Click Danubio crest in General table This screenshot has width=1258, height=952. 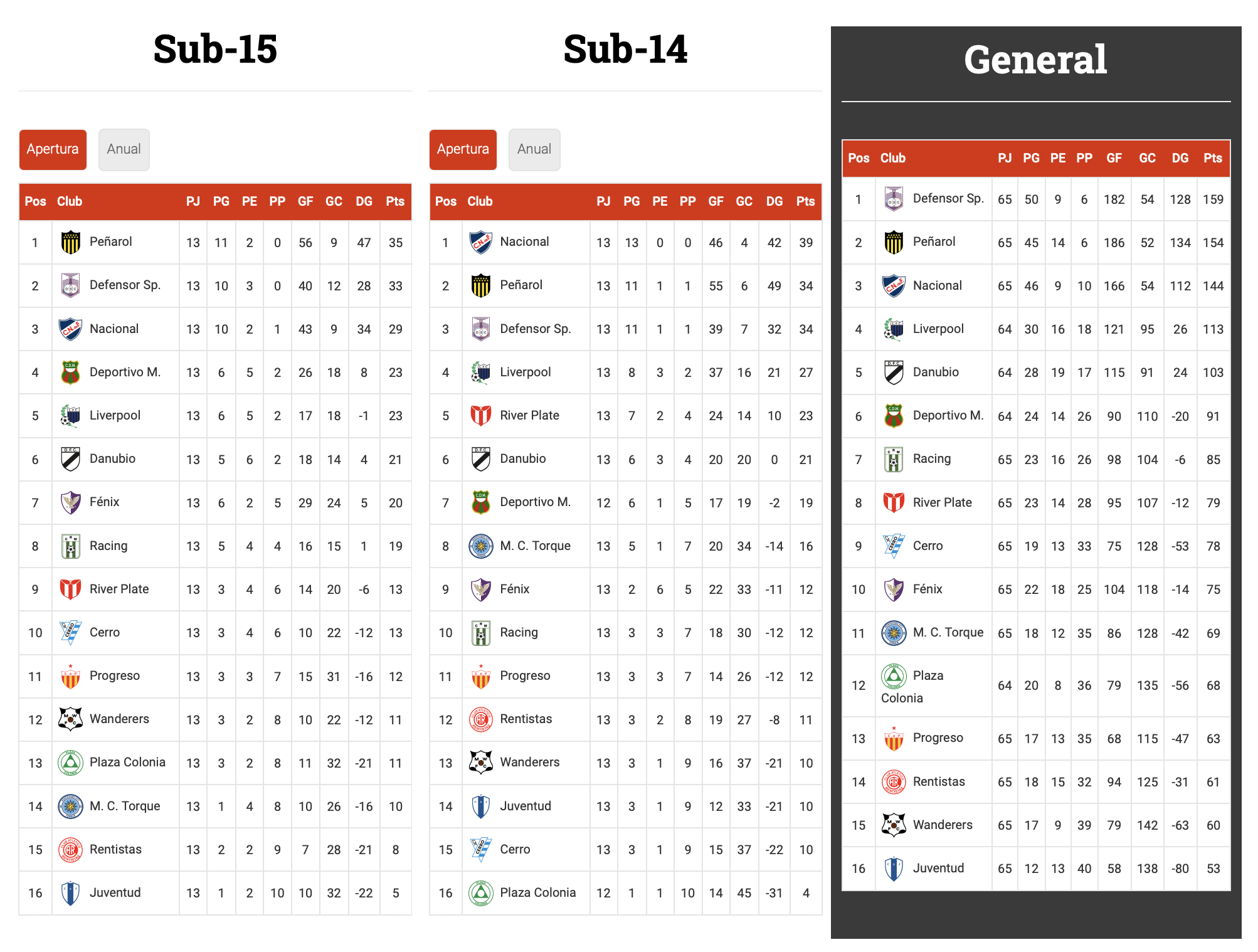tap(894, 372)
